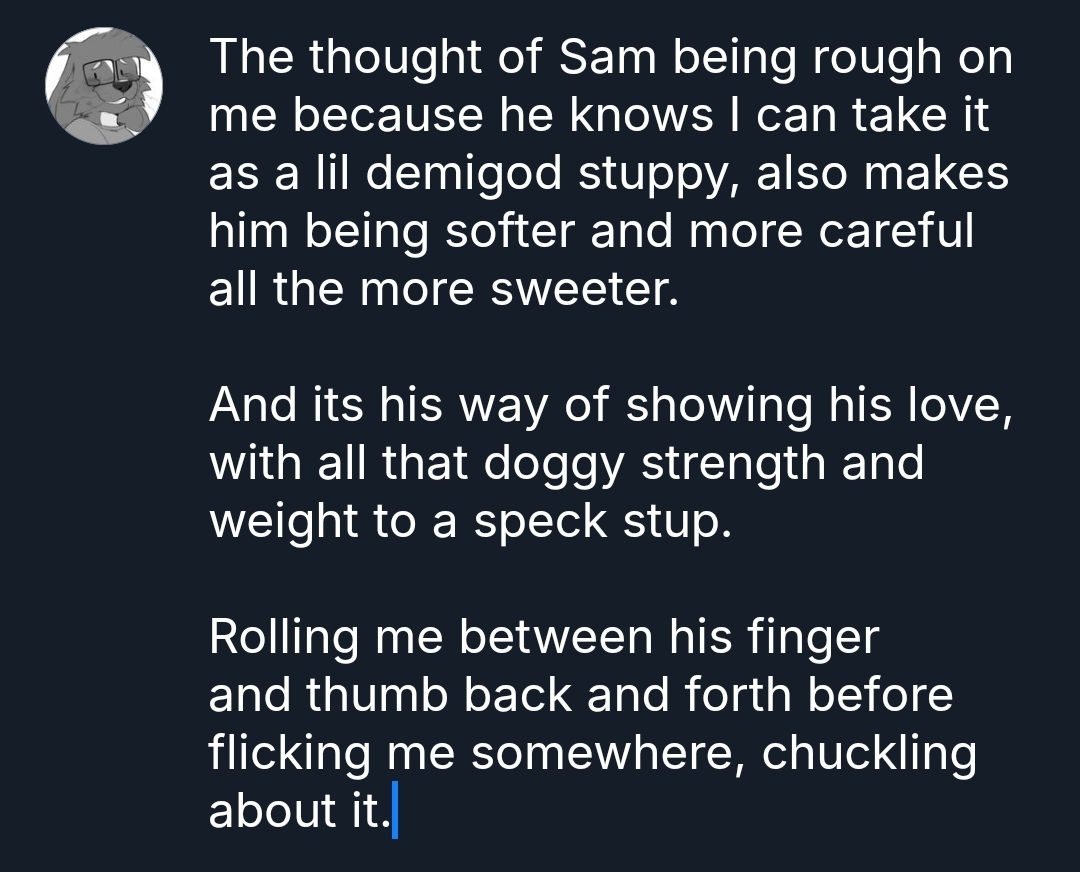This screenshot has width=1080, height=872.
Task: Click the grayscale cartoon avatar picture
Action: (104, 86)
